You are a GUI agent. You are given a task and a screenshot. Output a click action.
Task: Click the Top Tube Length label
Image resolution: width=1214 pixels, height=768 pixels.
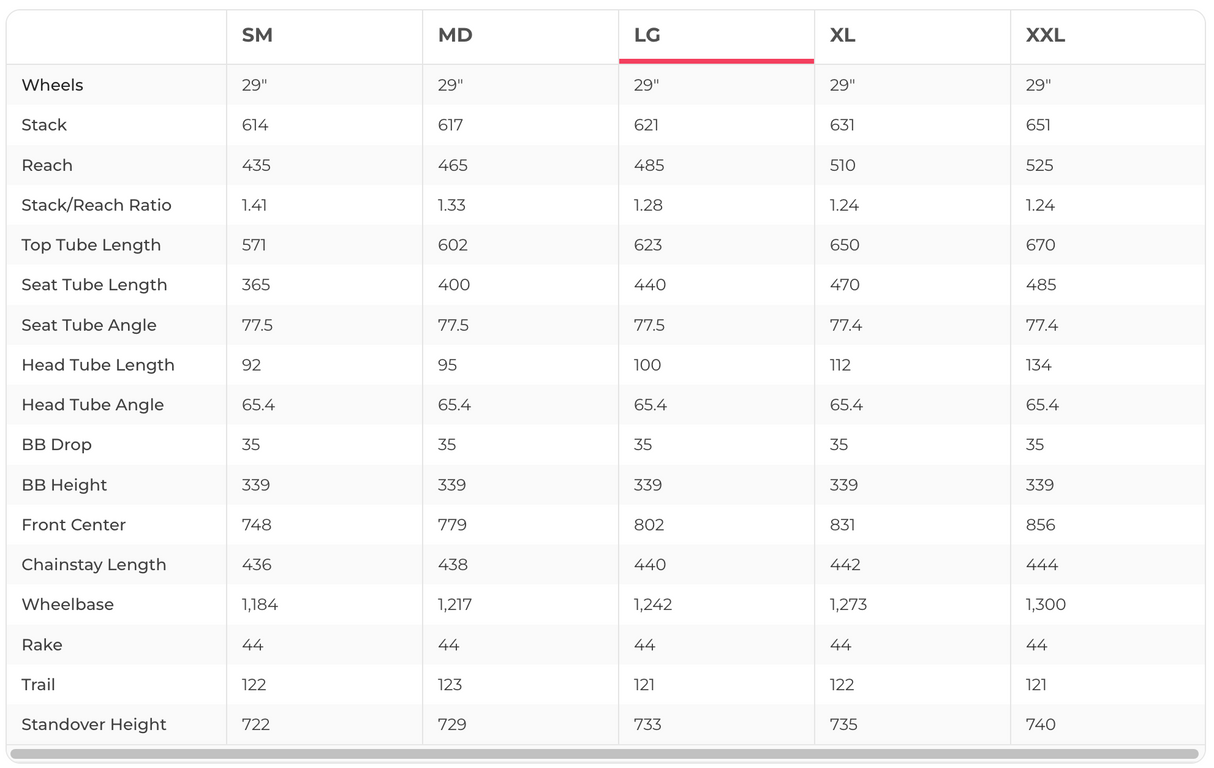pyautogui.click(x=91, y=245)
